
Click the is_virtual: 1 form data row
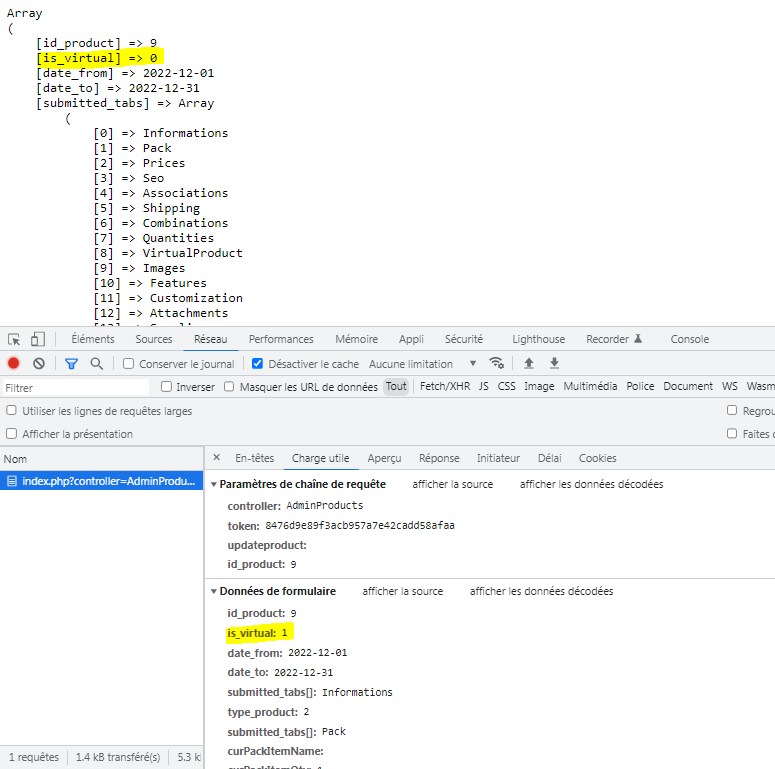point(258,633)
